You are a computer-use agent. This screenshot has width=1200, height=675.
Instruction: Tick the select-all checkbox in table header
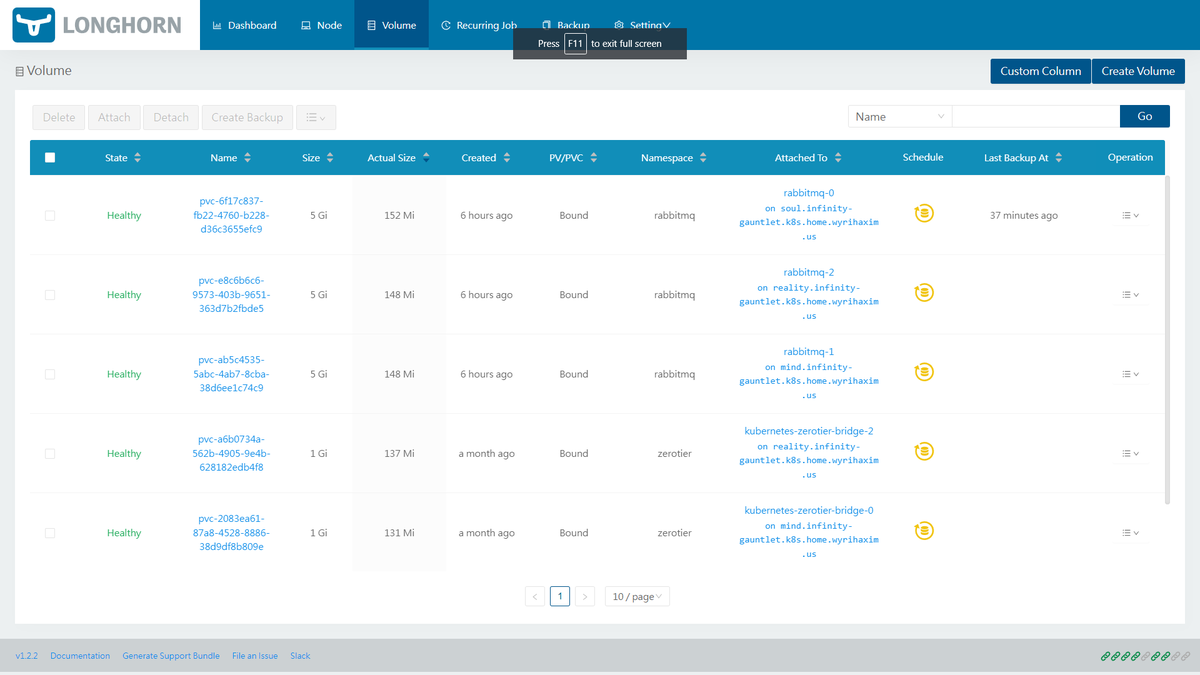pos(50,157)
